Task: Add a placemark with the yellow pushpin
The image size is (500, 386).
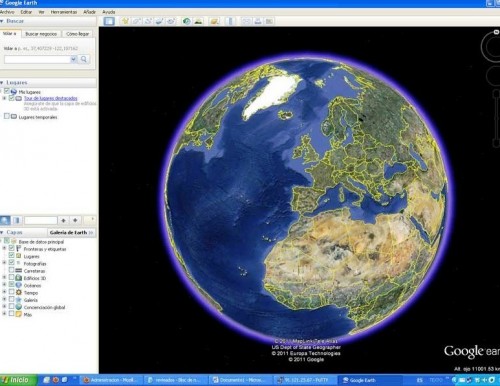Action: click(125, 21)
